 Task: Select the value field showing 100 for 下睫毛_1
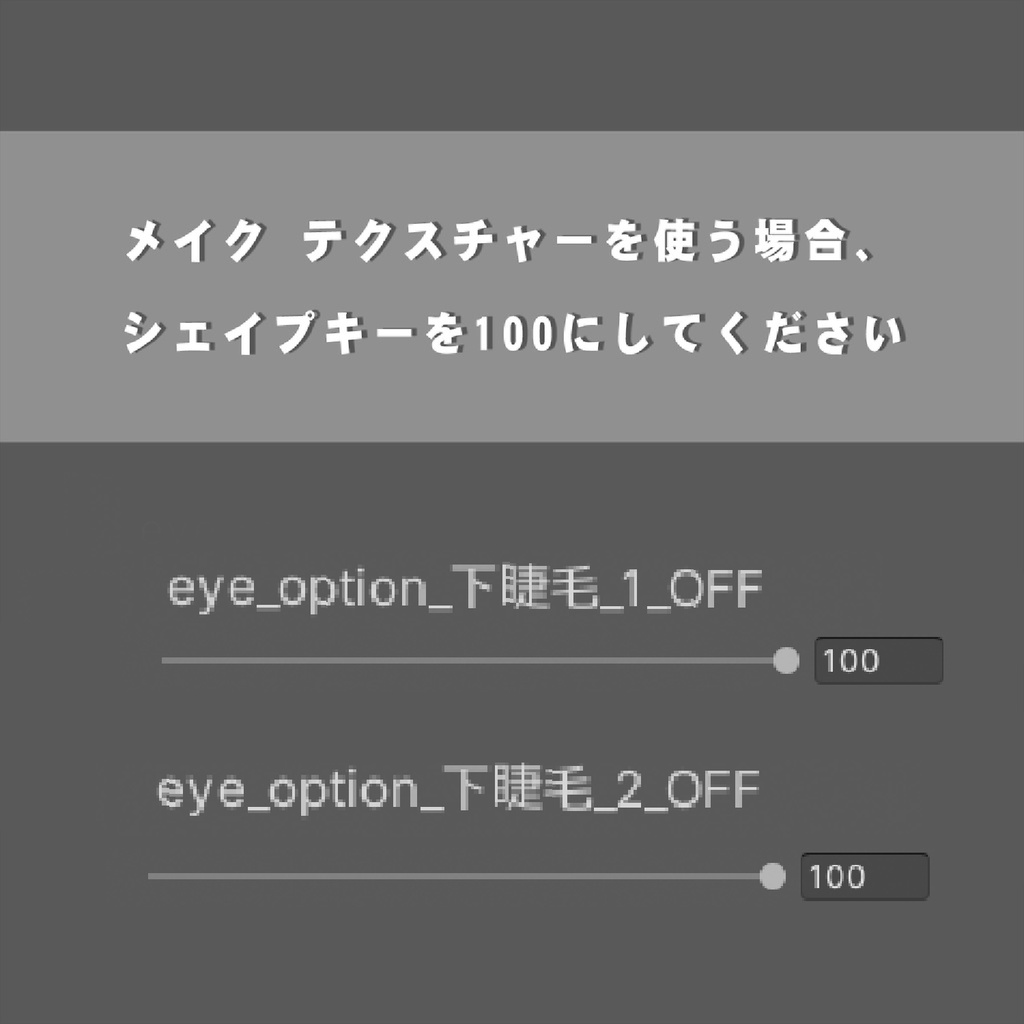[x=878, y=660]
